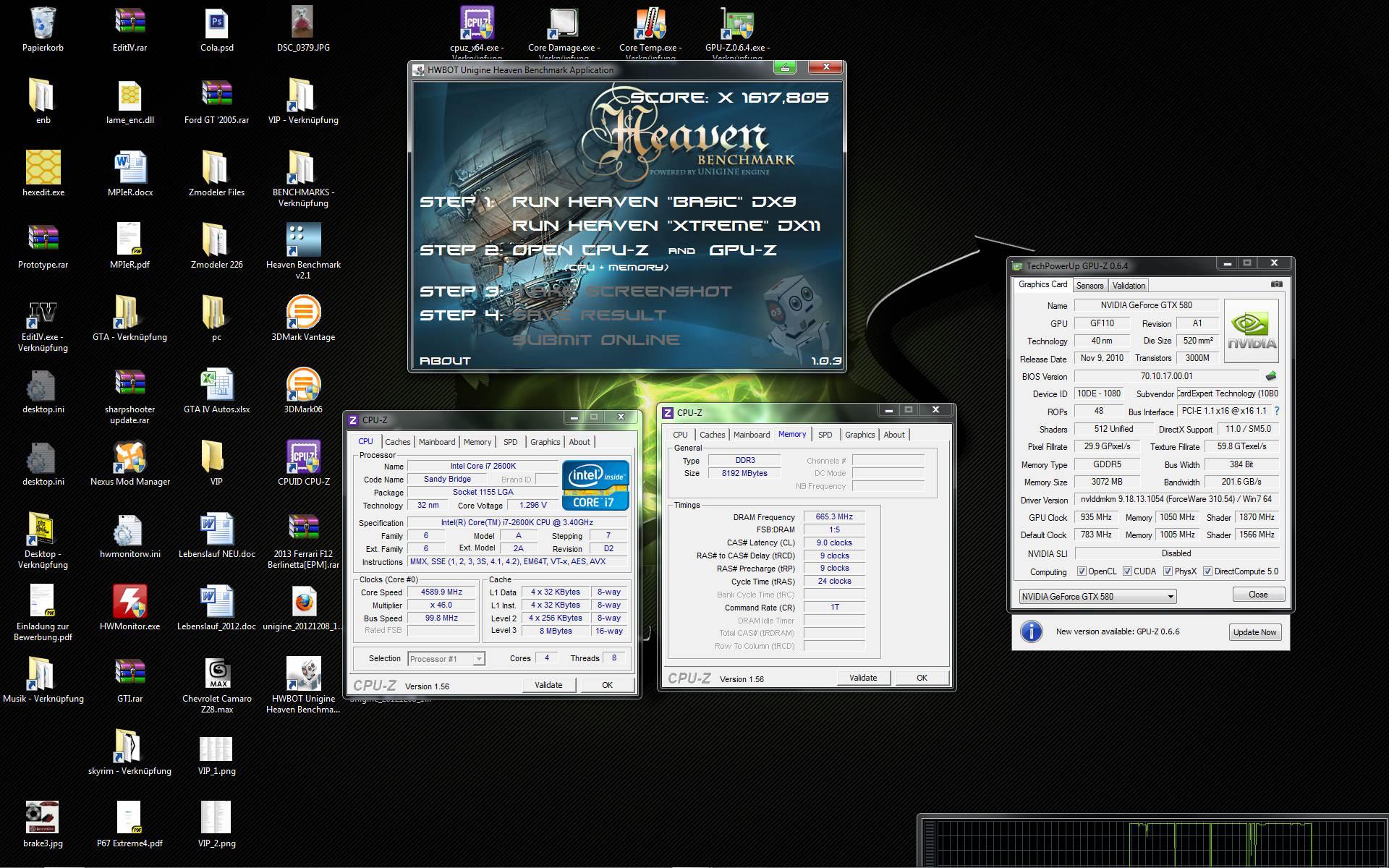
Task: Select the Firefox unigine_20121208 html icon
Action: (x=303, y=602)
